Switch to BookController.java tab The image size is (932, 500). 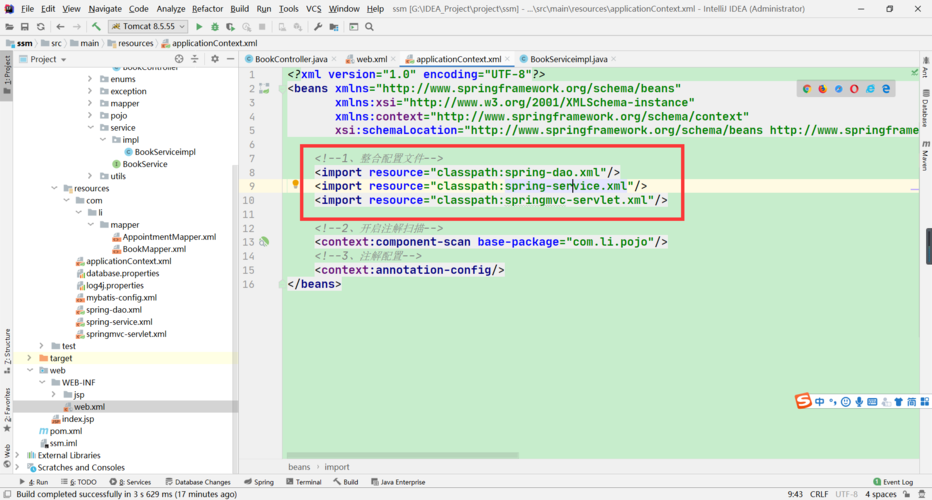[291, 59]
